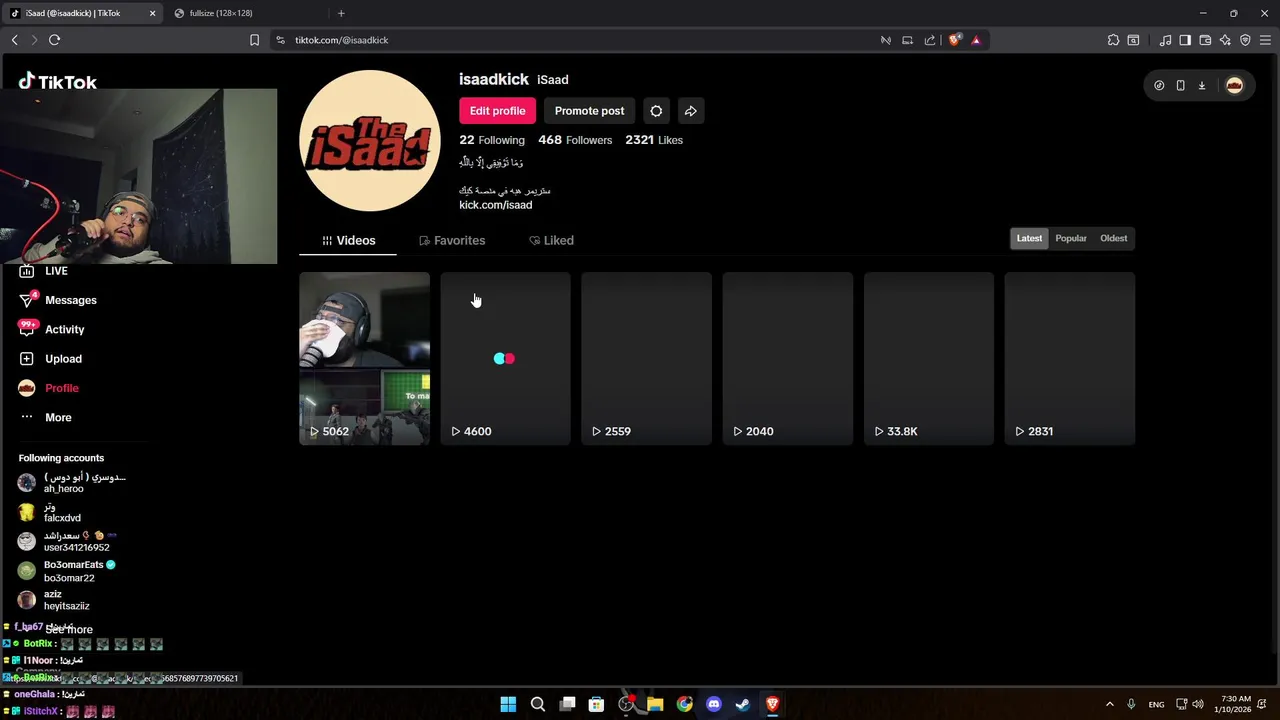Image resolution: width=1280 pixels, height=720 pixels.
Task: Go back in browser history
Action: 14,40
